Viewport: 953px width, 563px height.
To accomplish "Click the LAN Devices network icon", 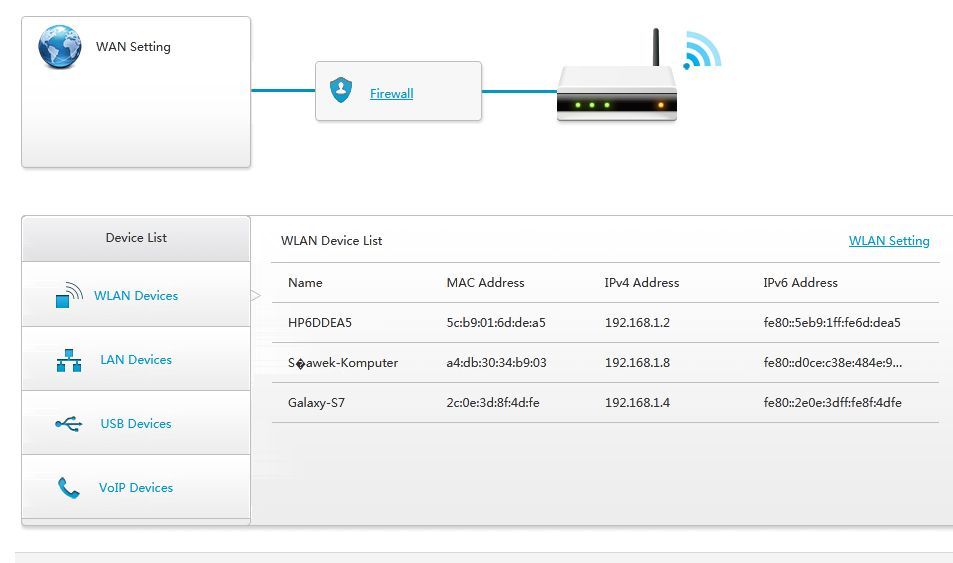I will (x=69, y=360).
